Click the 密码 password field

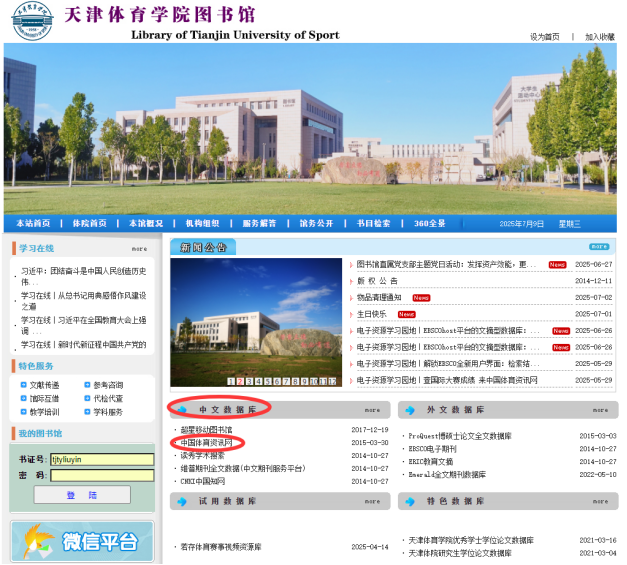[x=102, y=475]
